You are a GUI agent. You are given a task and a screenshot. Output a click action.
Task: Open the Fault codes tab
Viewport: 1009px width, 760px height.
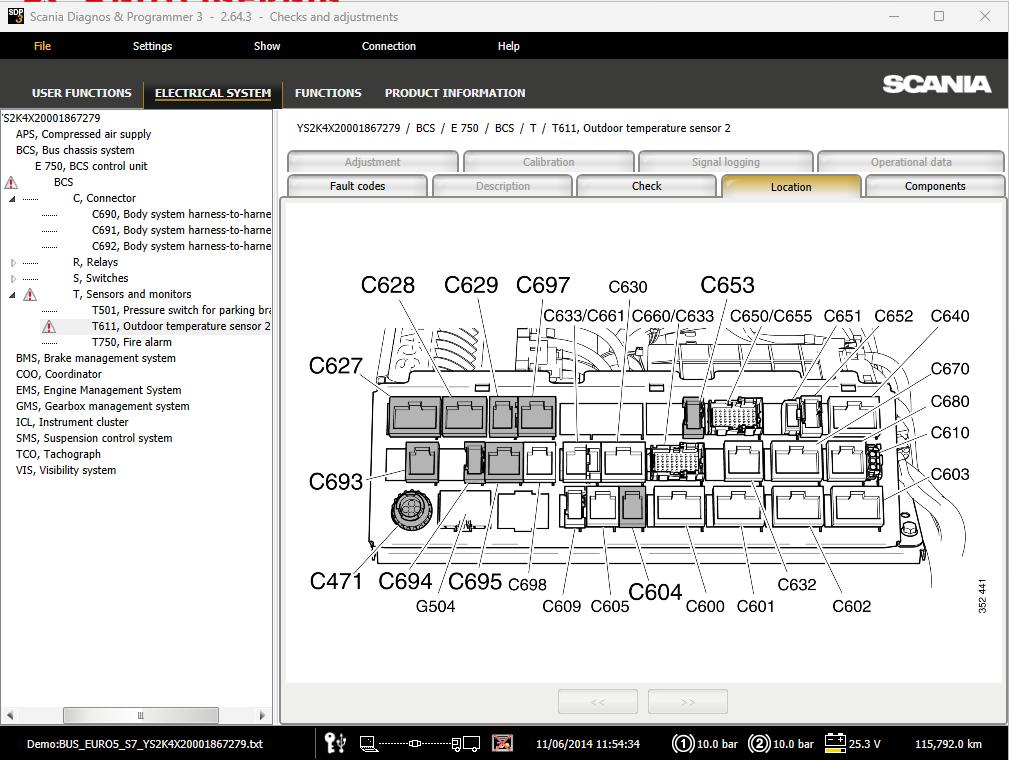click(357, 186)
